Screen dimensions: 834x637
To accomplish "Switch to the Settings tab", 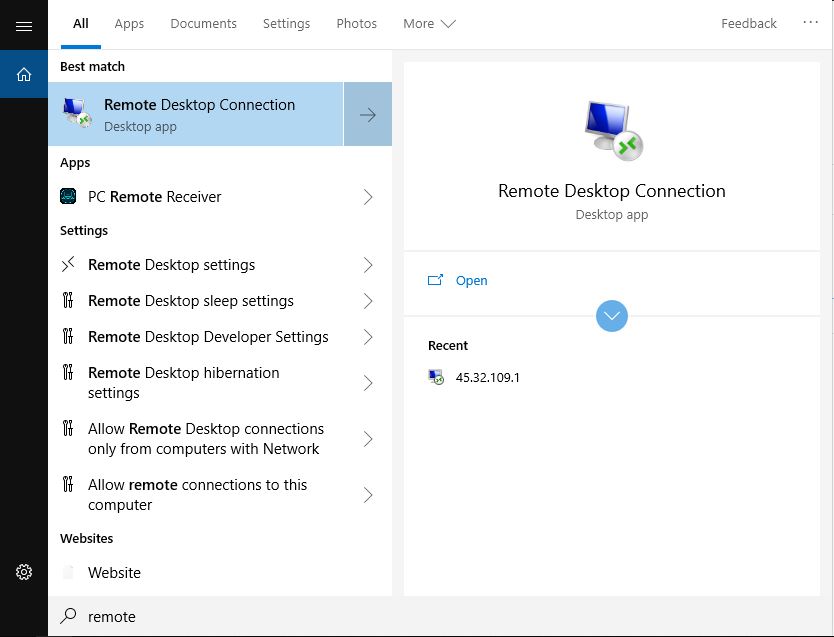I will 286,24.
